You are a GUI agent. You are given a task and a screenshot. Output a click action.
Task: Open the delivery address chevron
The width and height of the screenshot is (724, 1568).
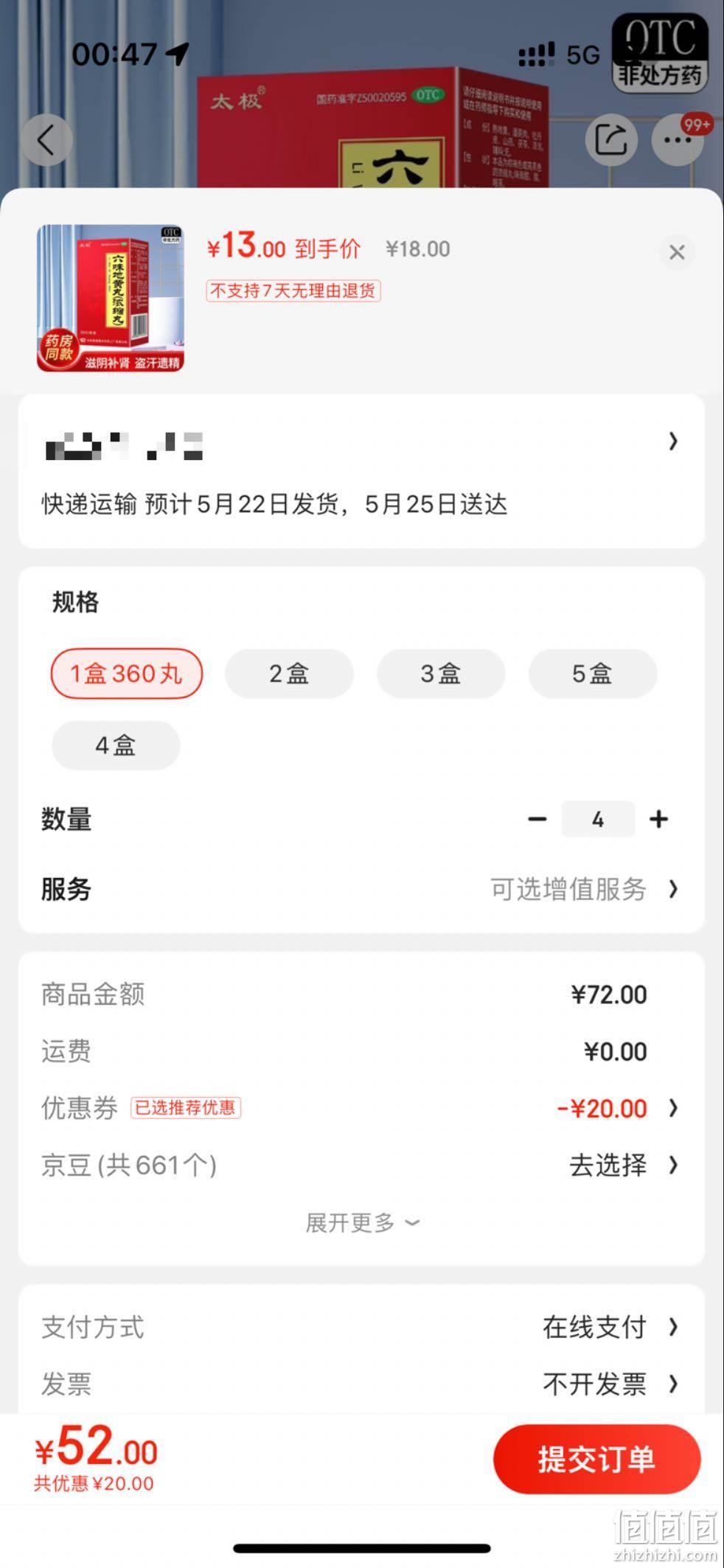click(x=672, y=441)
